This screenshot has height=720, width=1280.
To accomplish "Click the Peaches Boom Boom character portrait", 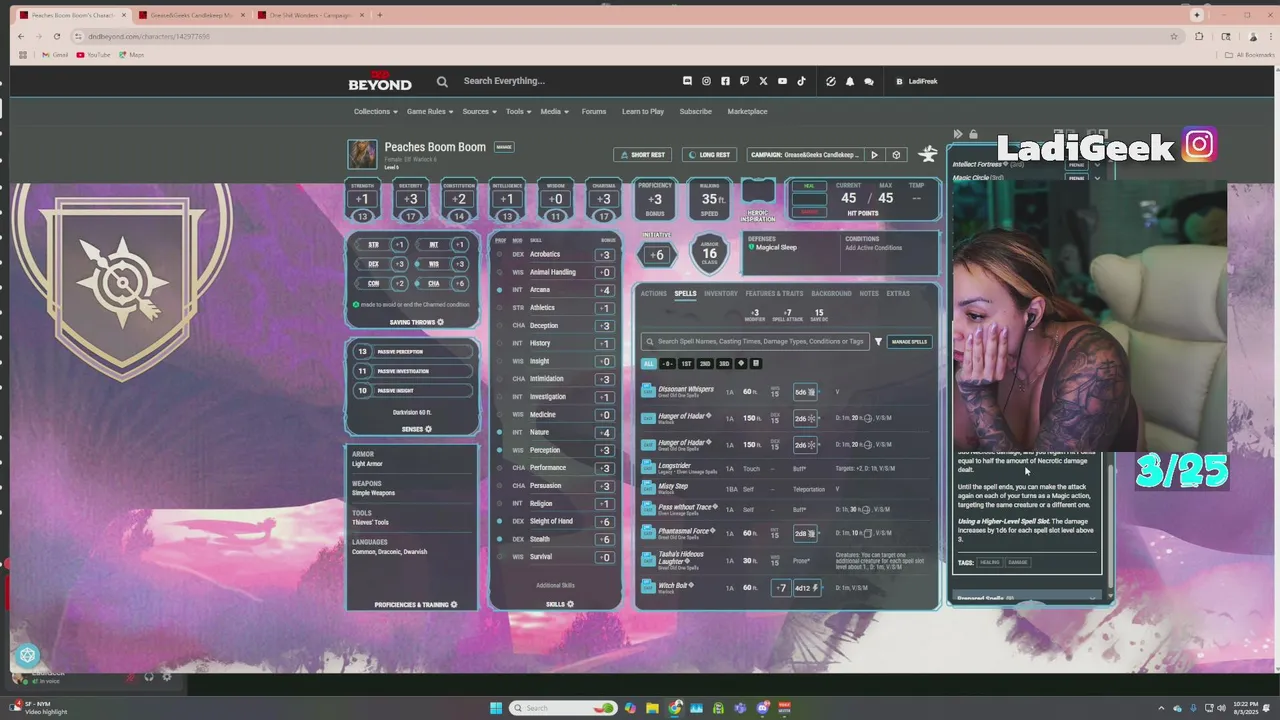I will 362,154.
